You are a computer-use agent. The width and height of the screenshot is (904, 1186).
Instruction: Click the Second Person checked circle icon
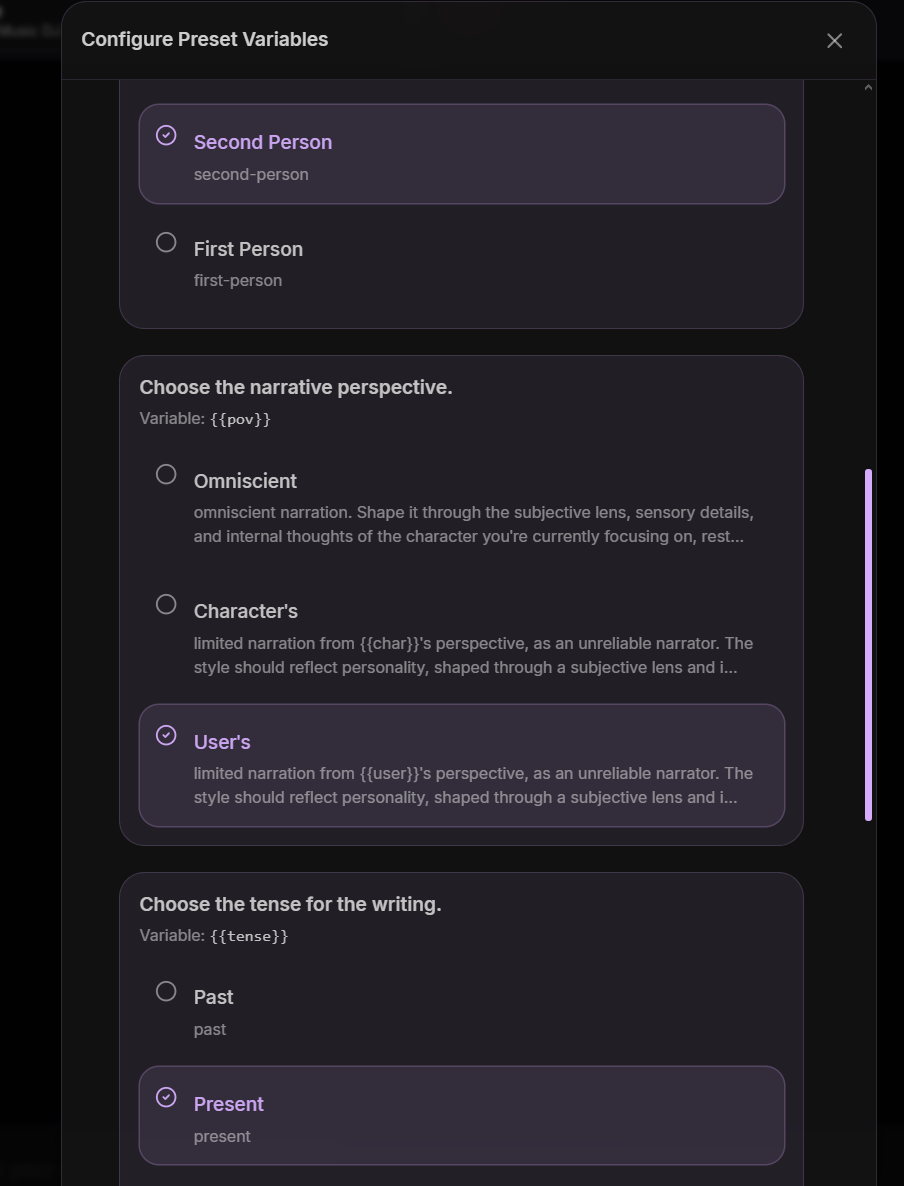166,135
